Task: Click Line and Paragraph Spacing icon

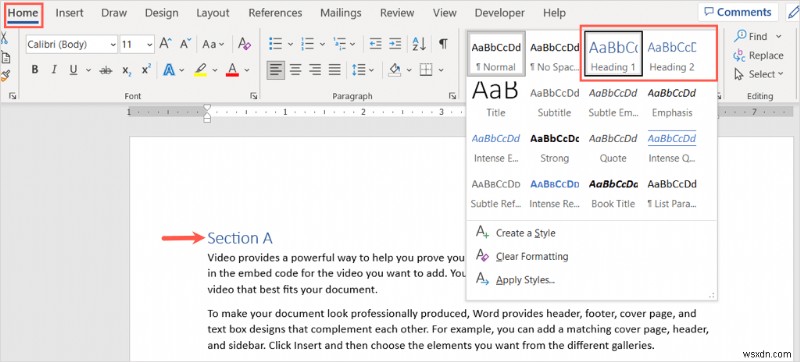Action: click(x=359, y=70)
